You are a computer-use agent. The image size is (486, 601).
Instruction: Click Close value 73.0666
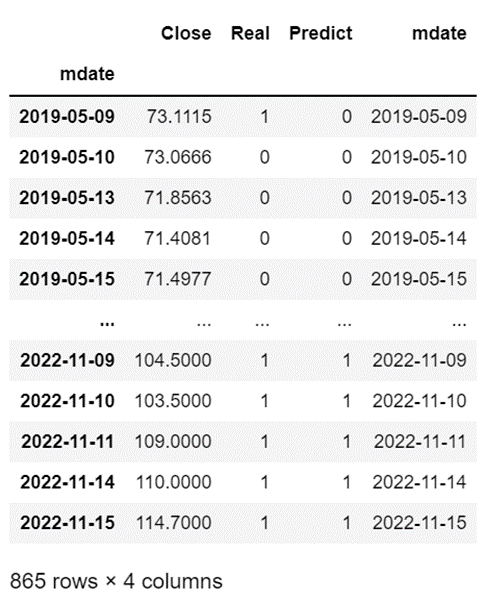point(178,157)
